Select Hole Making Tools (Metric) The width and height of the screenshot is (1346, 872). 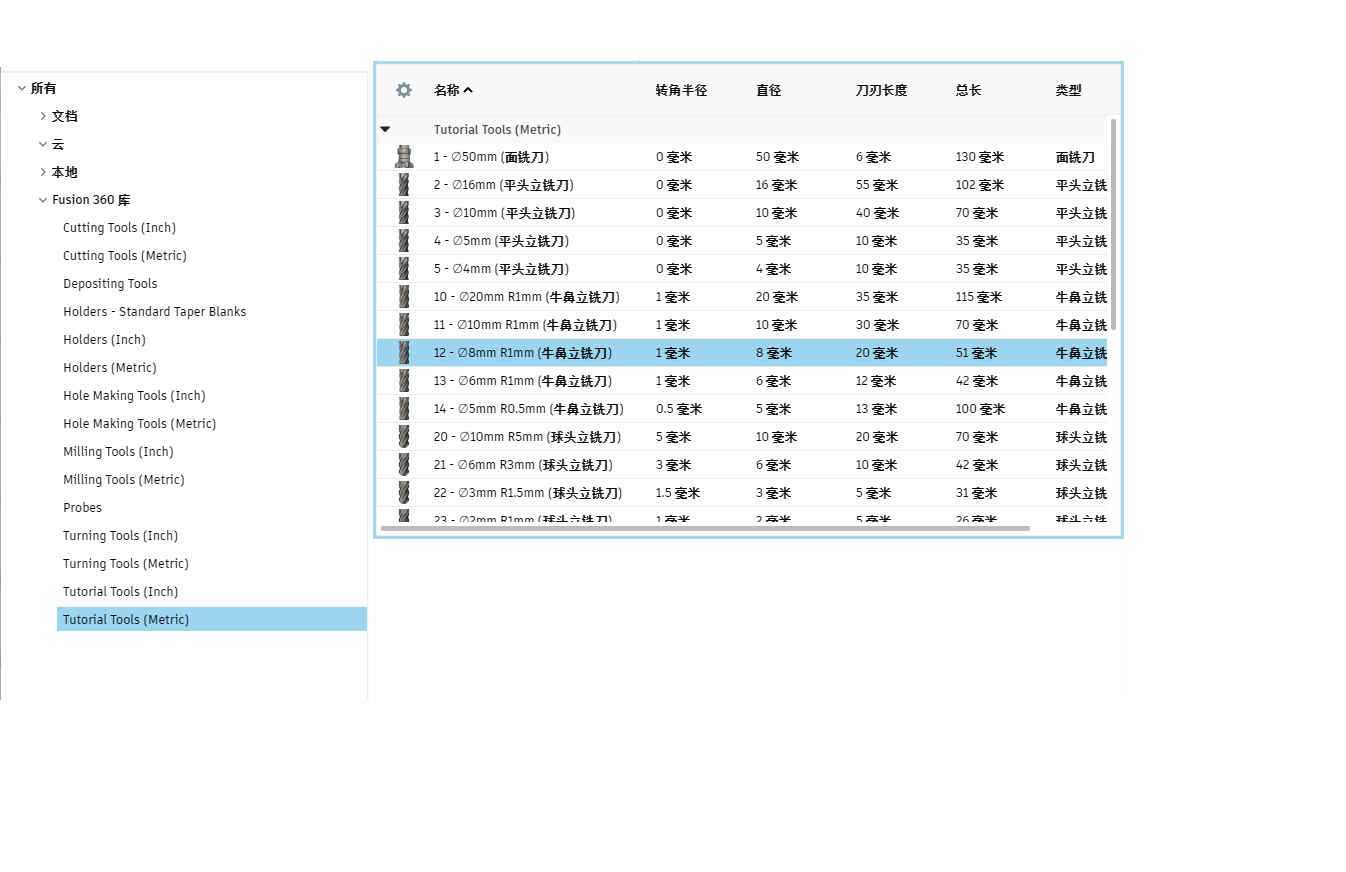pyautogui.click(x=140, y=424)
